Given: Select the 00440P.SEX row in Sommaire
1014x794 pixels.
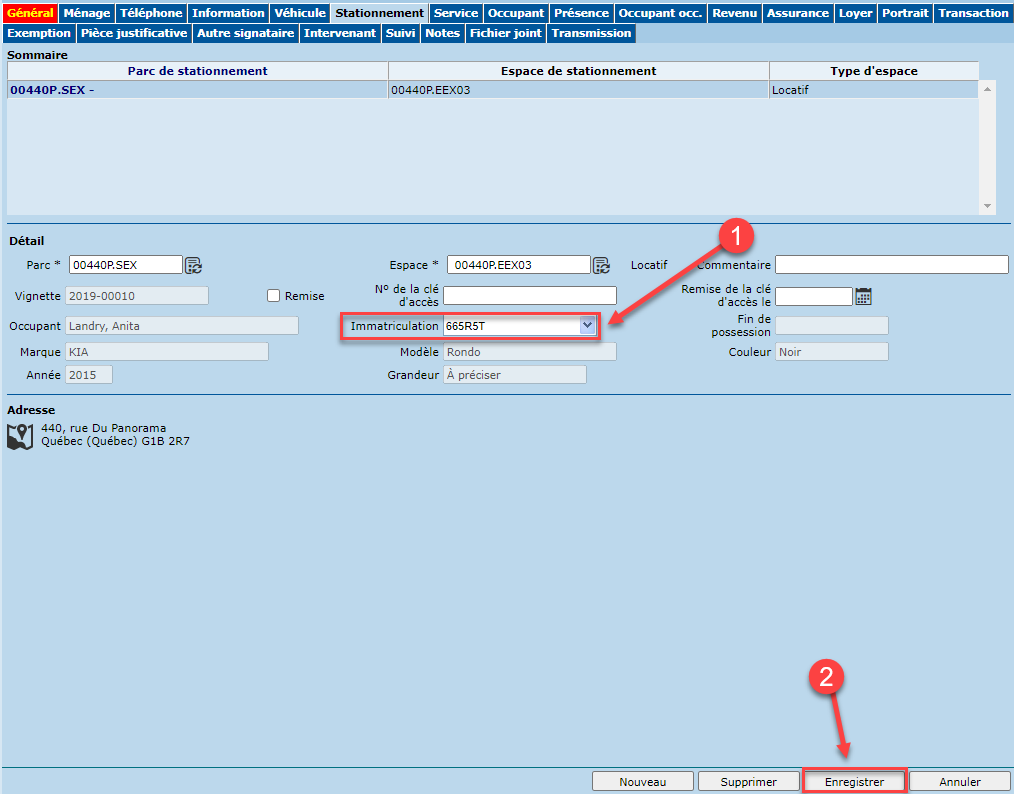Looking at the screenshot, I should coord(197,90).
